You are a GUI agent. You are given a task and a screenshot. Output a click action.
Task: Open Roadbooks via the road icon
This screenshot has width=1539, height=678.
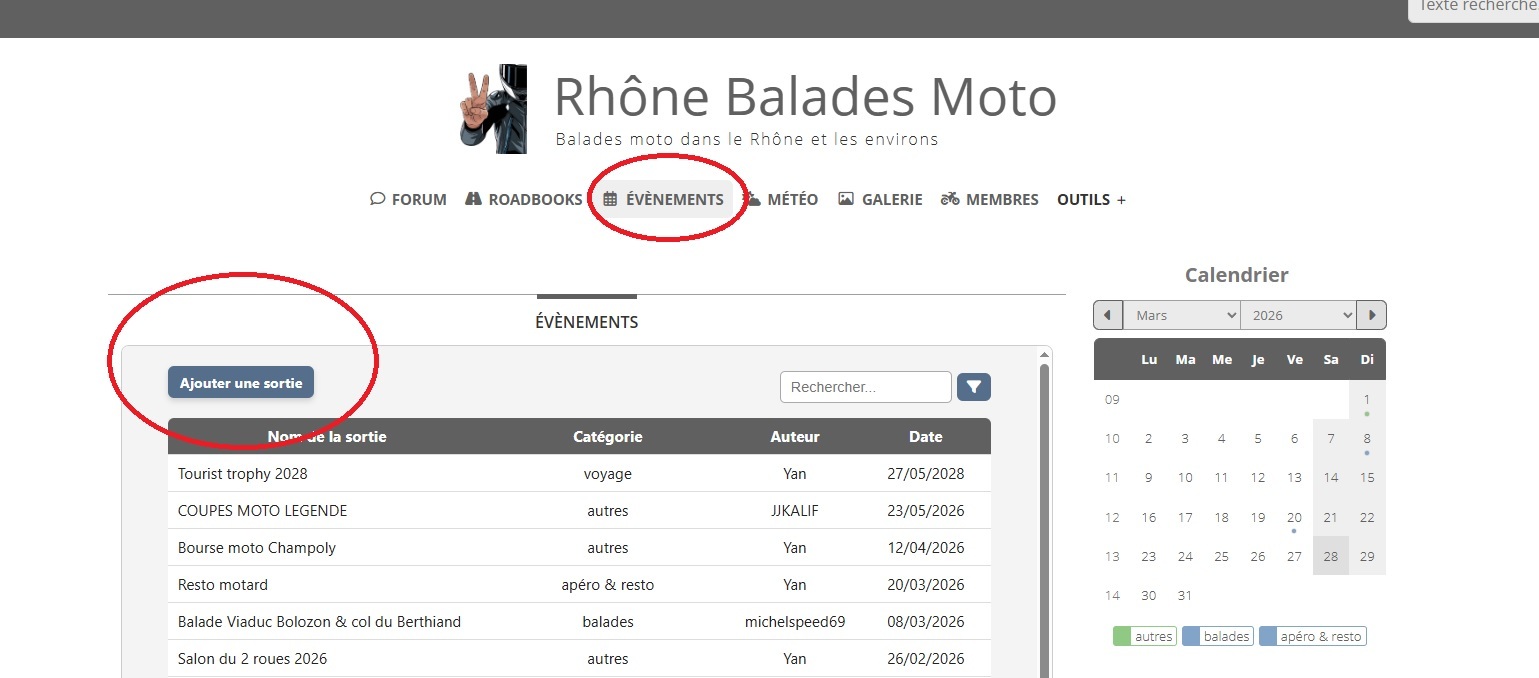coord(474,199)
